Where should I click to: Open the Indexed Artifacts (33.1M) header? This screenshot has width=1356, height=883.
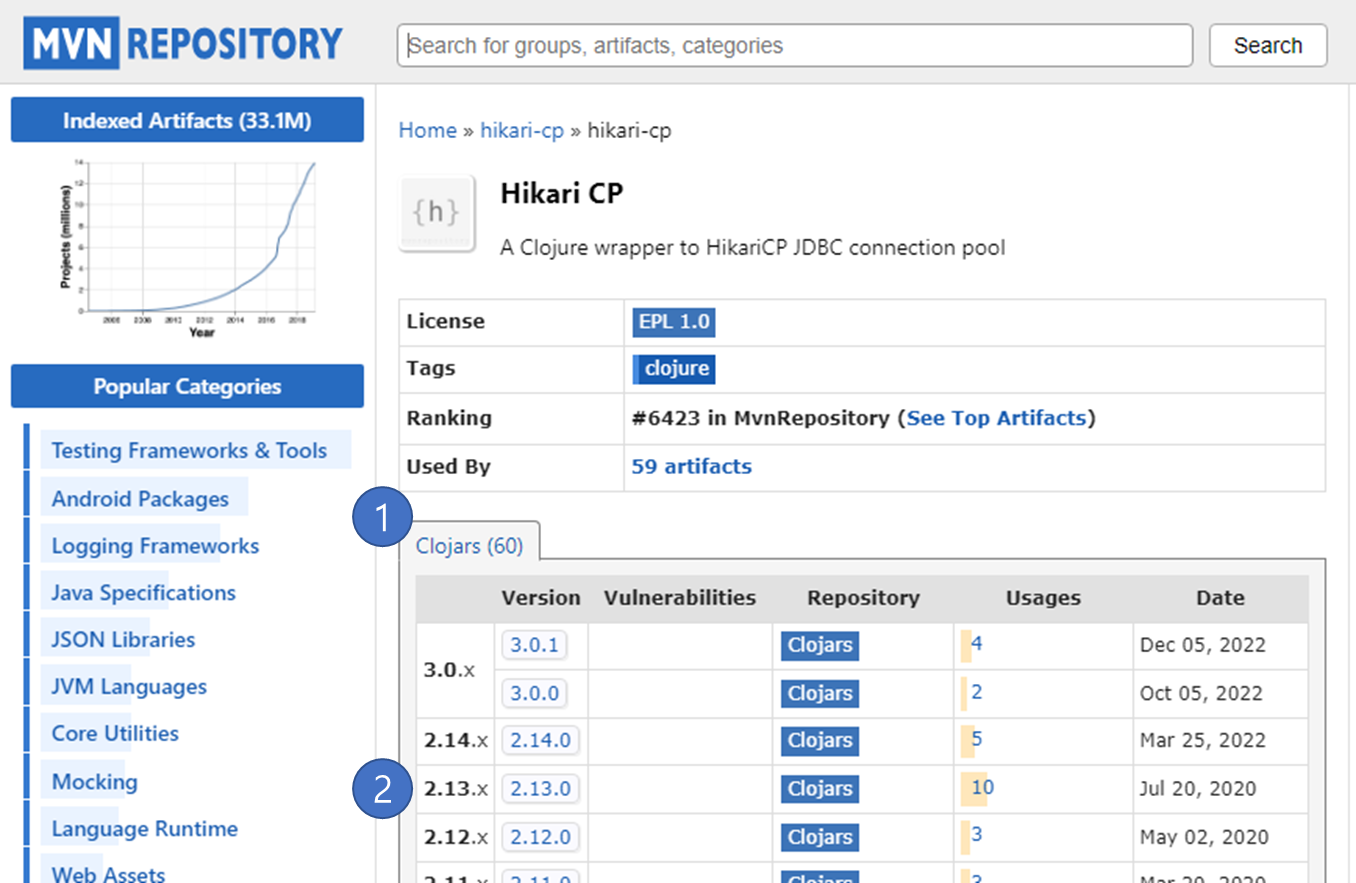(187, 120)
